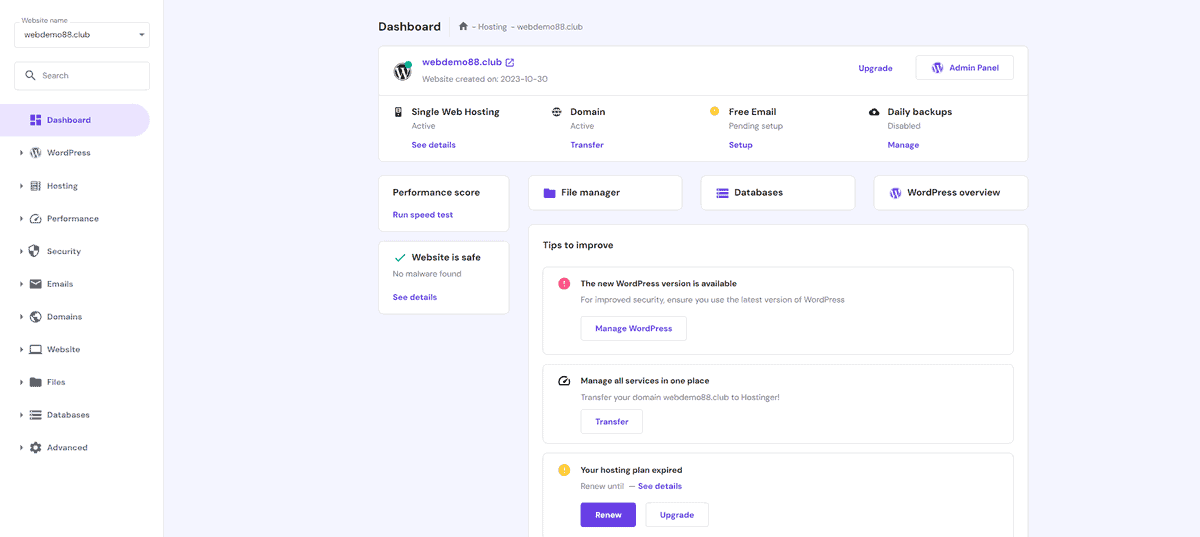Expand the Performance sidebar section arrow
The width and height of the screenshot is (1200, 537).
point(21,219)
